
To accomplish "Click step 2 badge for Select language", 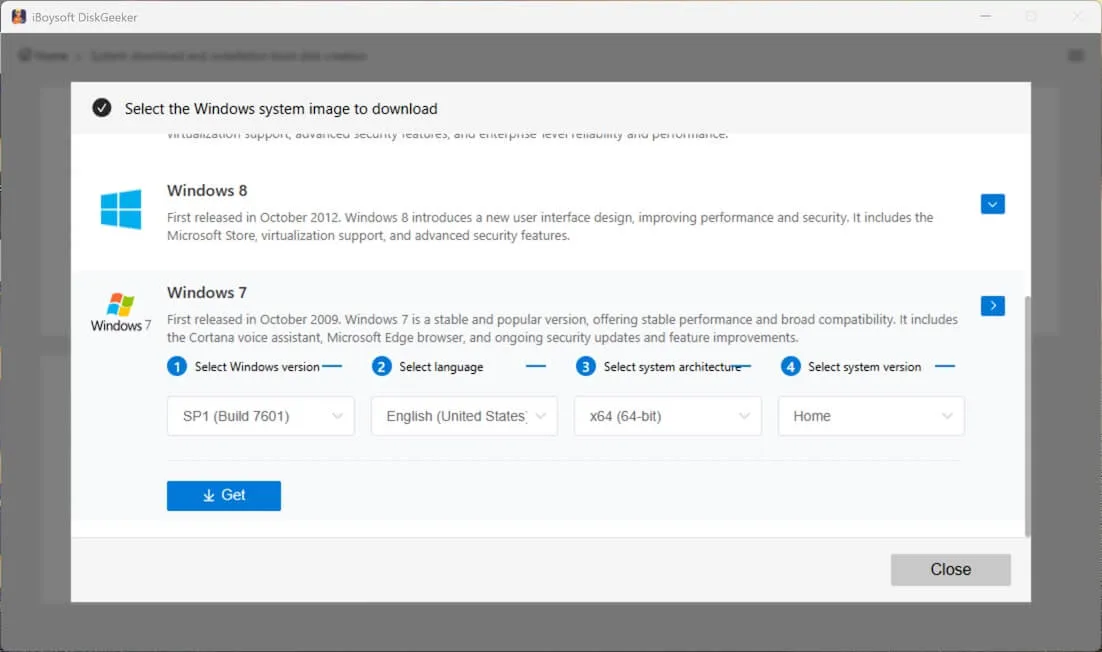I will pyautogui.click(x=382, y=366).
